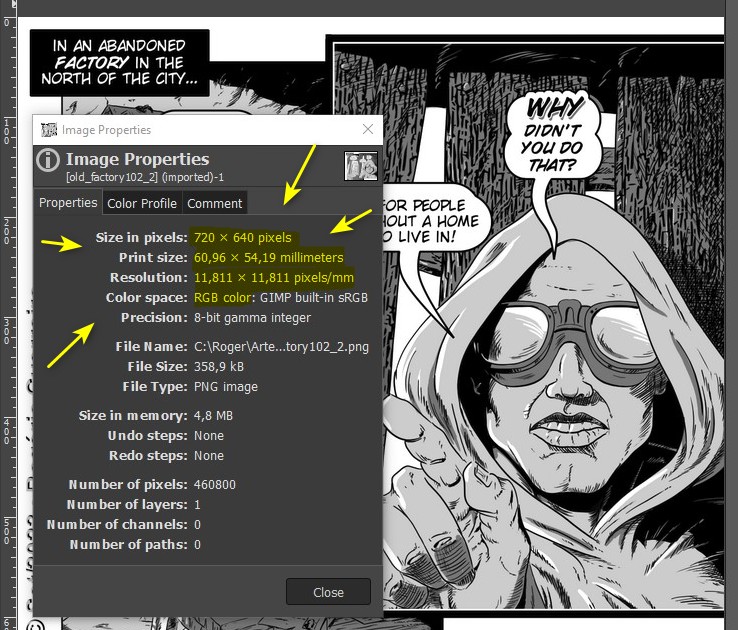Viewport: 738px width, 630px height.
Task: Click the 'IN AN ABANDONED FACTORY' caption box on canvas
Action: 120,63
